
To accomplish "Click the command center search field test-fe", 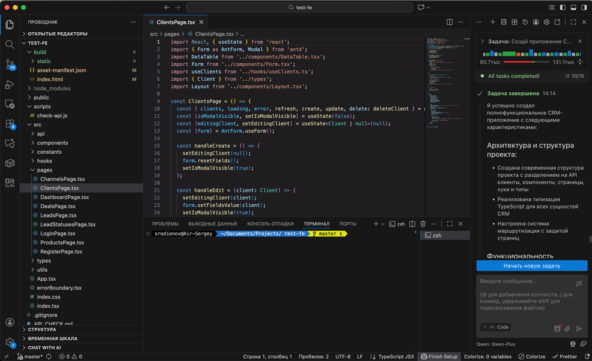I will coord(299,7).
